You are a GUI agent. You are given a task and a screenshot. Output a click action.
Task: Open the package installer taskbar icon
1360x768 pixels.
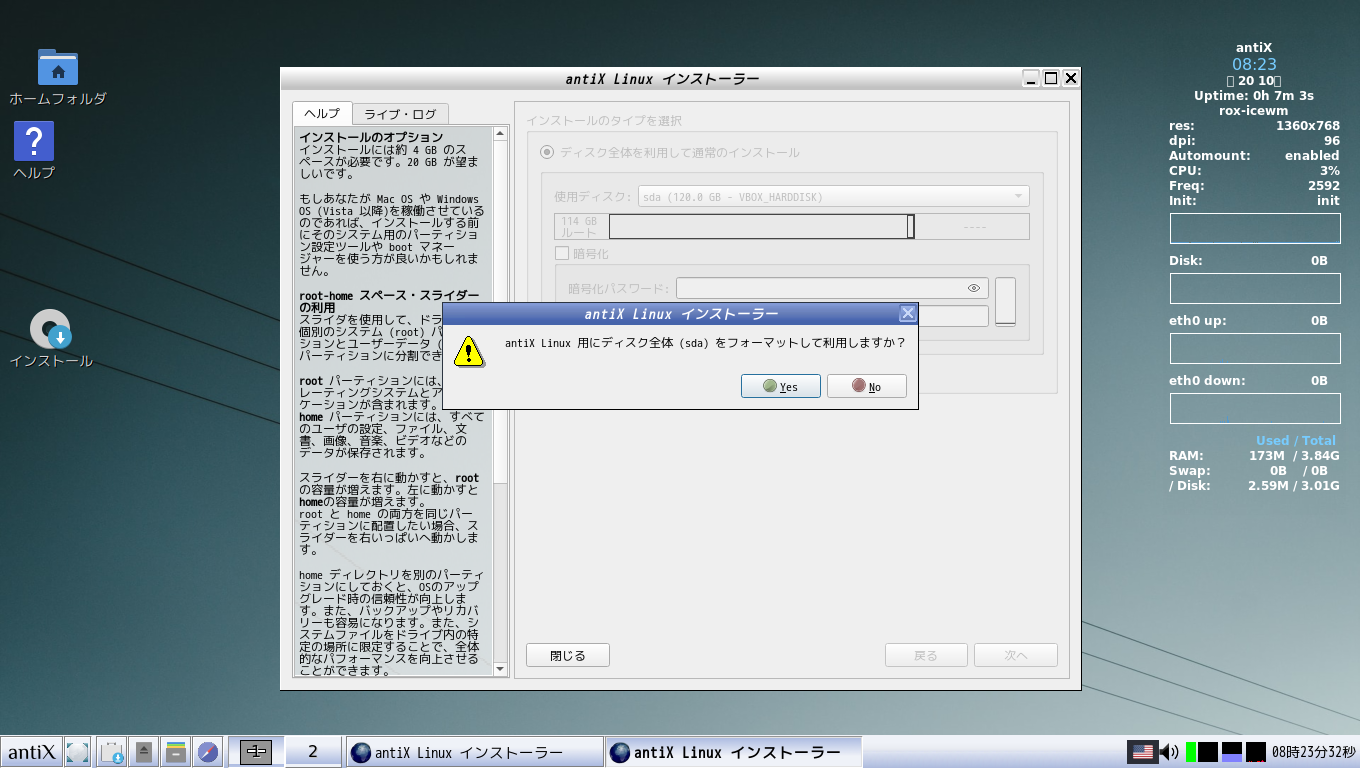coord(112,752)
